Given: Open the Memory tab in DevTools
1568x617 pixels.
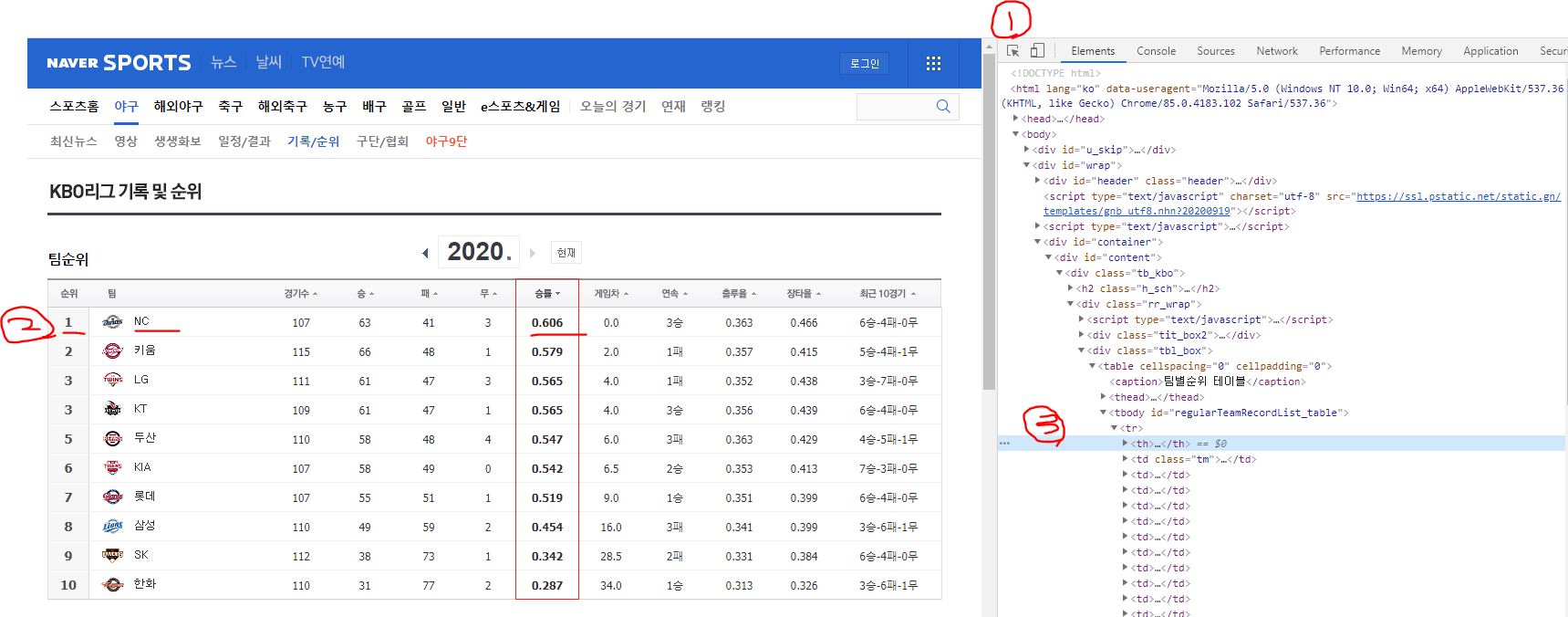Looking at the screenshot, I should pos(1422,51).
